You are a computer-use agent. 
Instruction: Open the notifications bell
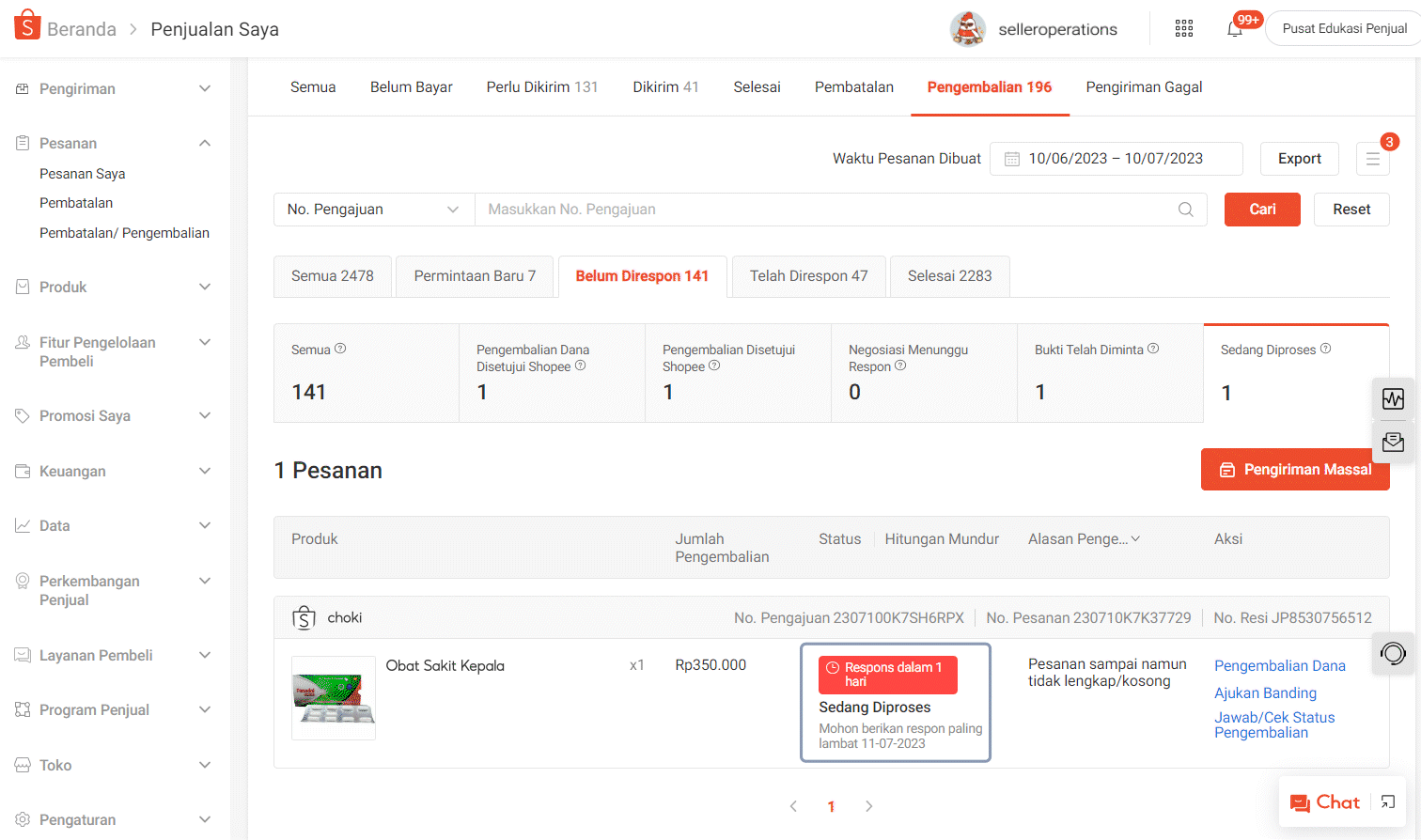pos(1236,28)
